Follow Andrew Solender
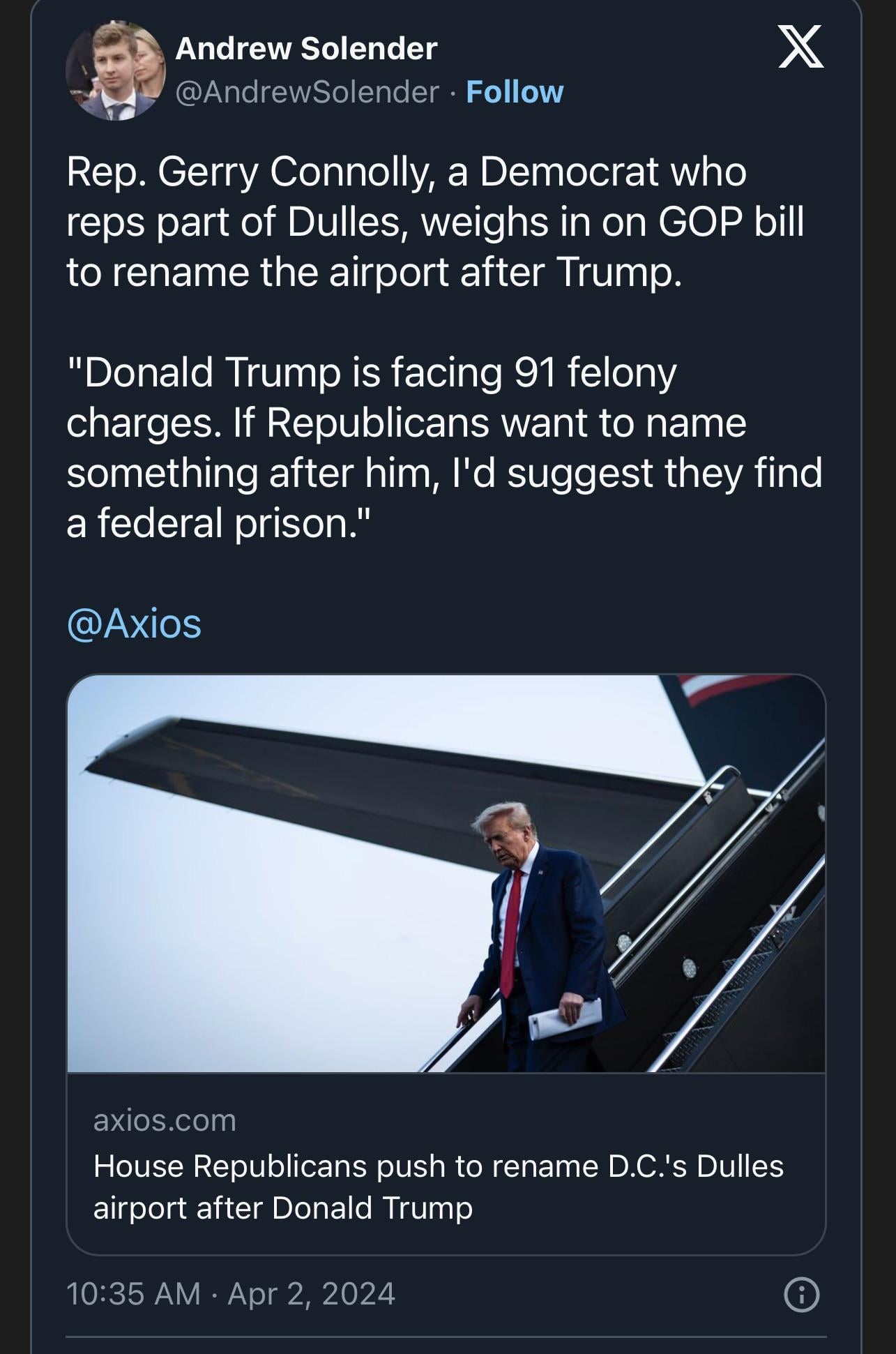 (515, 92)
